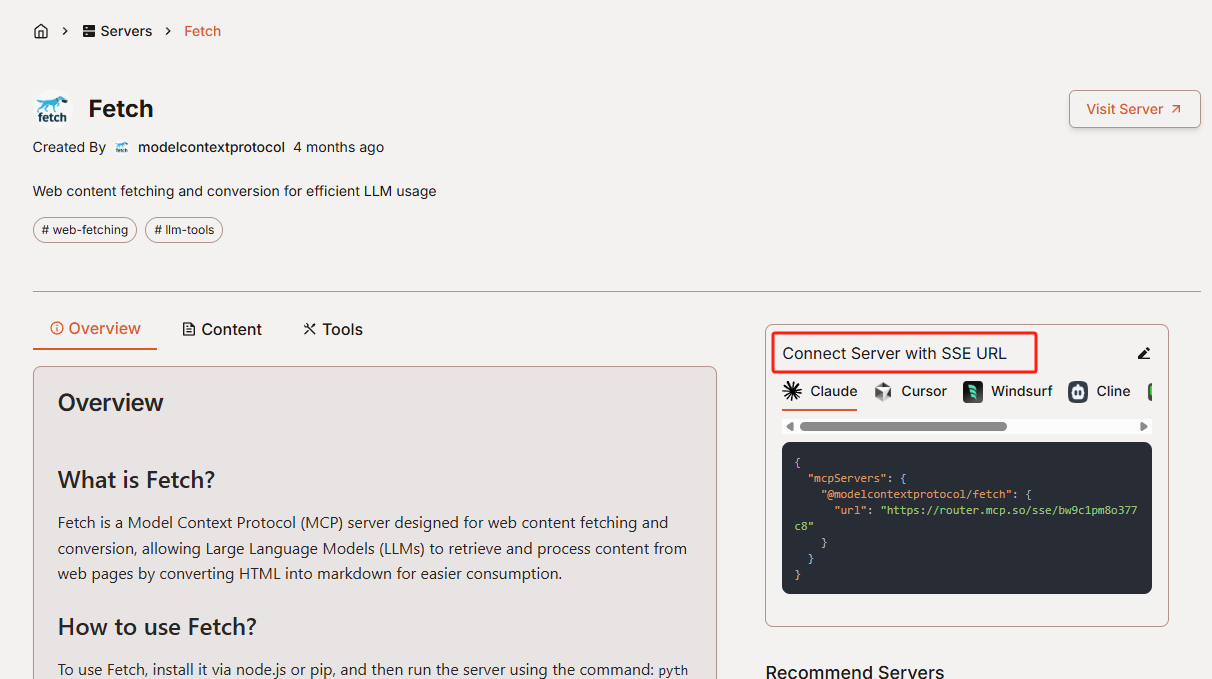Viewport: 1212px width, 679px height.
Task: Click Visit Server button
Action: [1134, 109]
